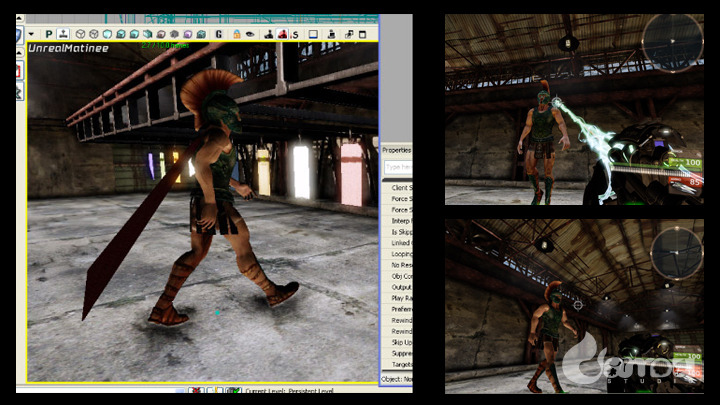720x405 pixels.
Task: Click the blue-bottomed frame icon
Action: tap(313, 34)
